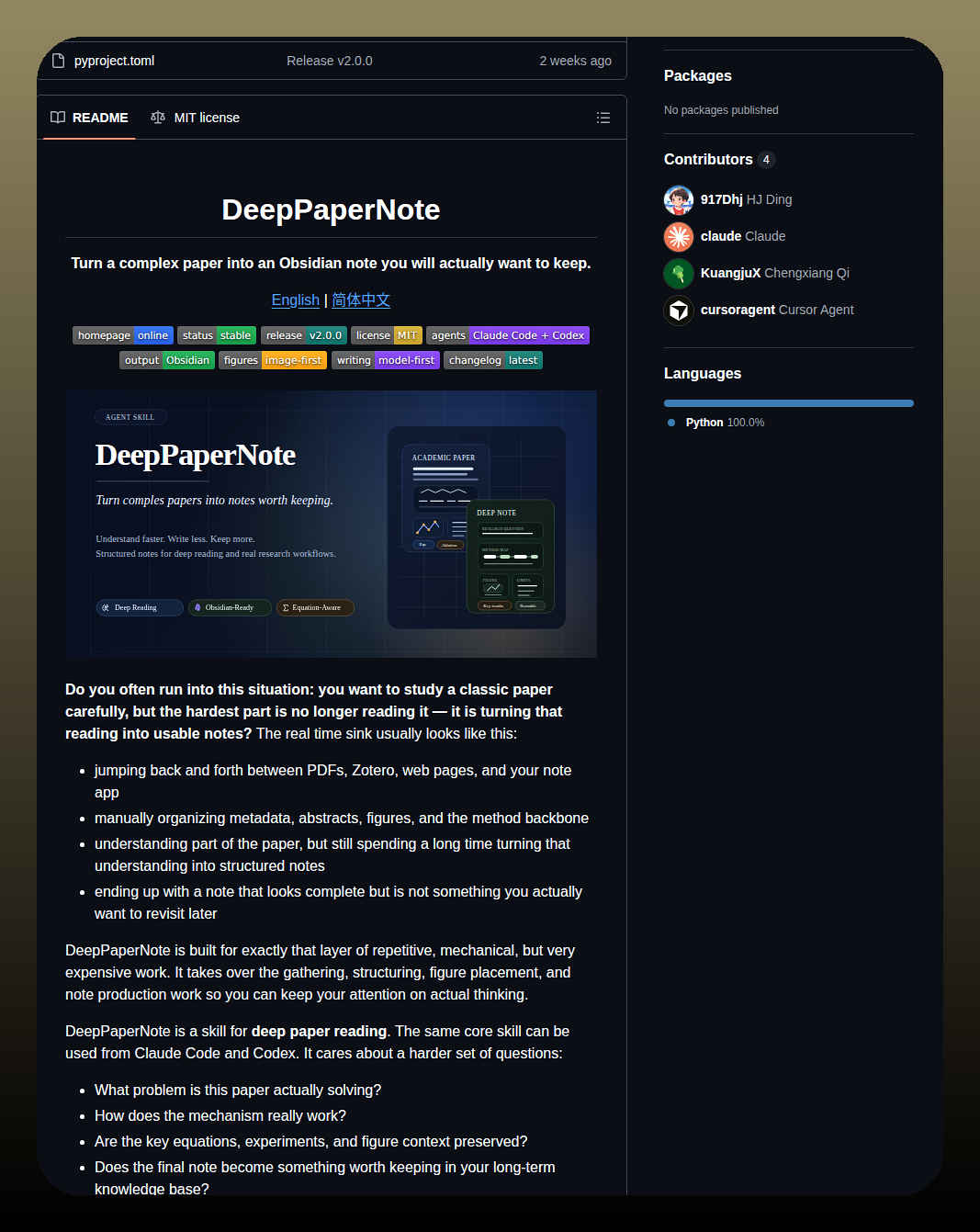Image resolution: width=980 pixels, height=1232 pixels.
Task: Open the DeepPaperNote banner image
Action: click(x=331, y=524)
